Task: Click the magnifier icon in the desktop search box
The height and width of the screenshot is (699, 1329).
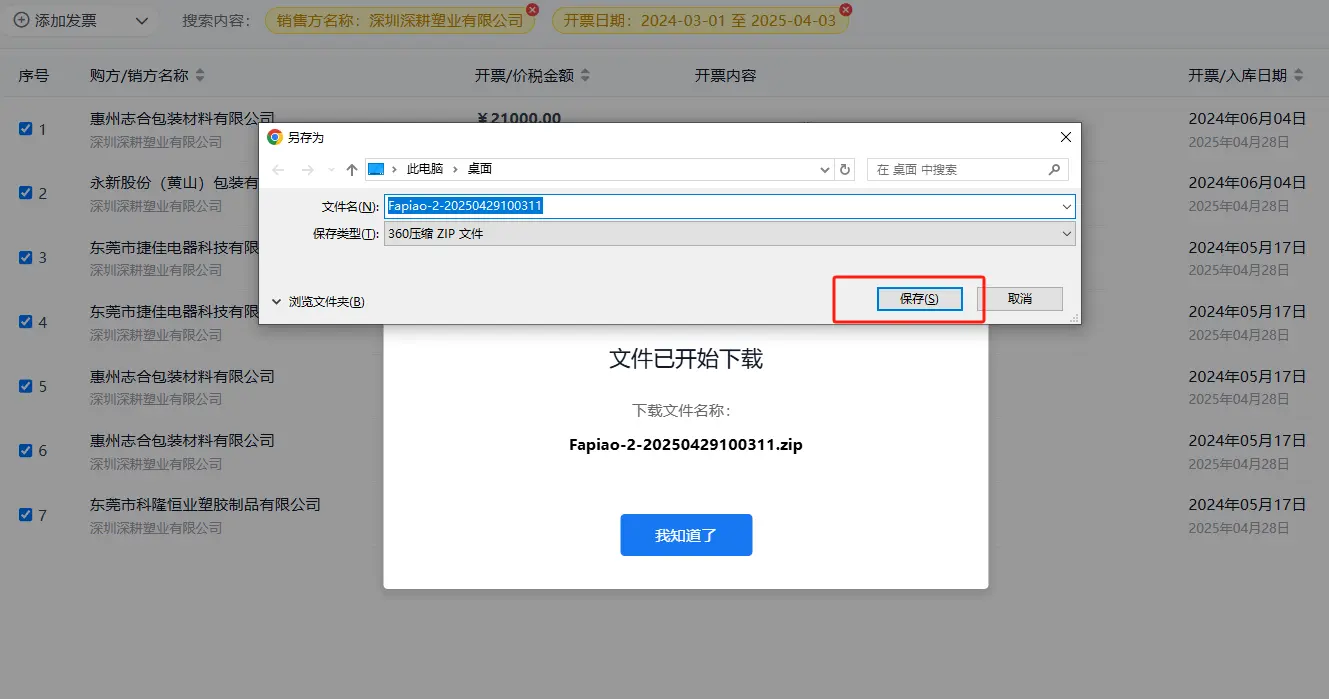Action: pyautogui.click(x=1054, y=170)
